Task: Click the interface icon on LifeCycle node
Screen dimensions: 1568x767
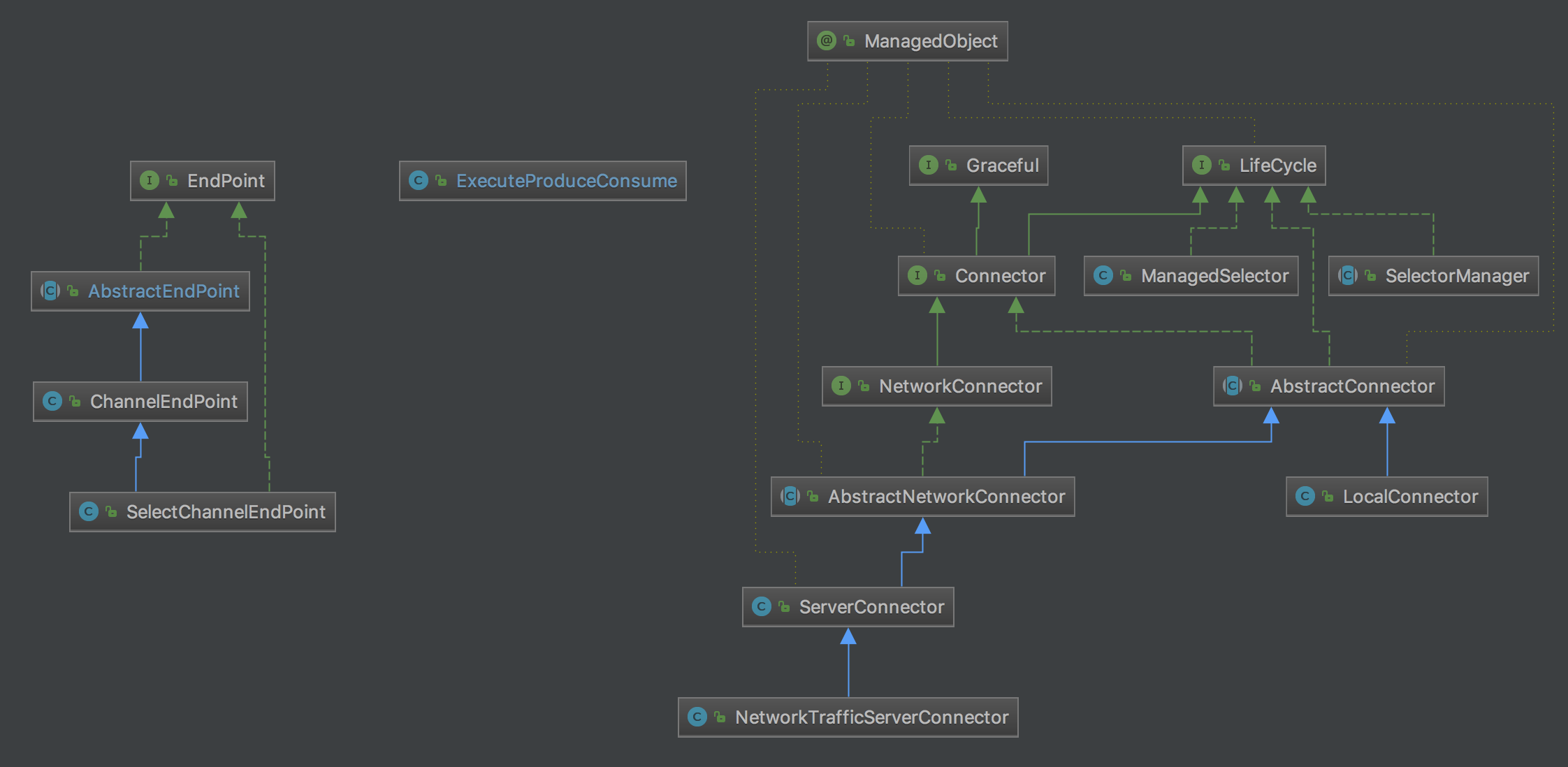Action: 1201,165
